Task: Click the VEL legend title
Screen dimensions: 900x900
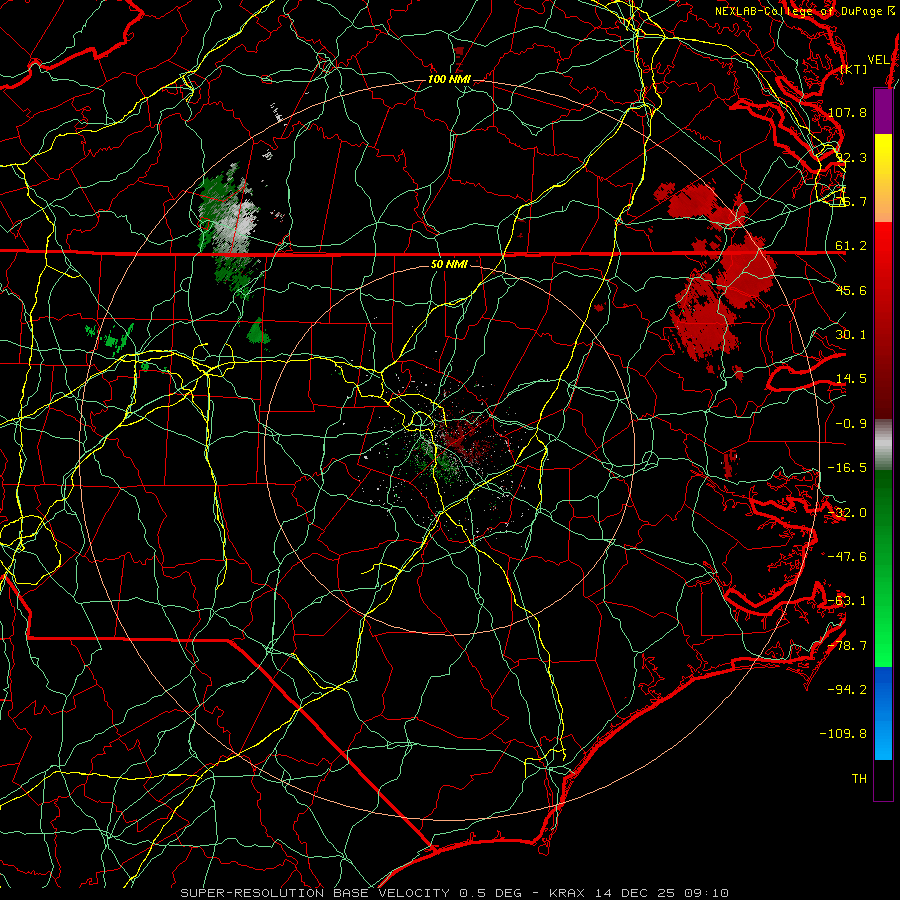Action: pos(879,60)
